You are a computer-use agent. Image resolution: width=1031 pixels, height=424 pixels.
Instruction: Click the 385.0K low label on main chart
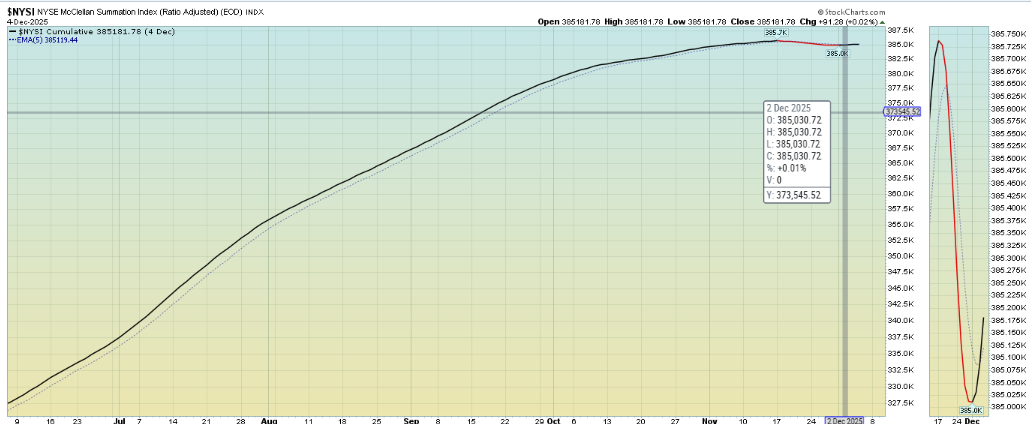coord(836,53)
